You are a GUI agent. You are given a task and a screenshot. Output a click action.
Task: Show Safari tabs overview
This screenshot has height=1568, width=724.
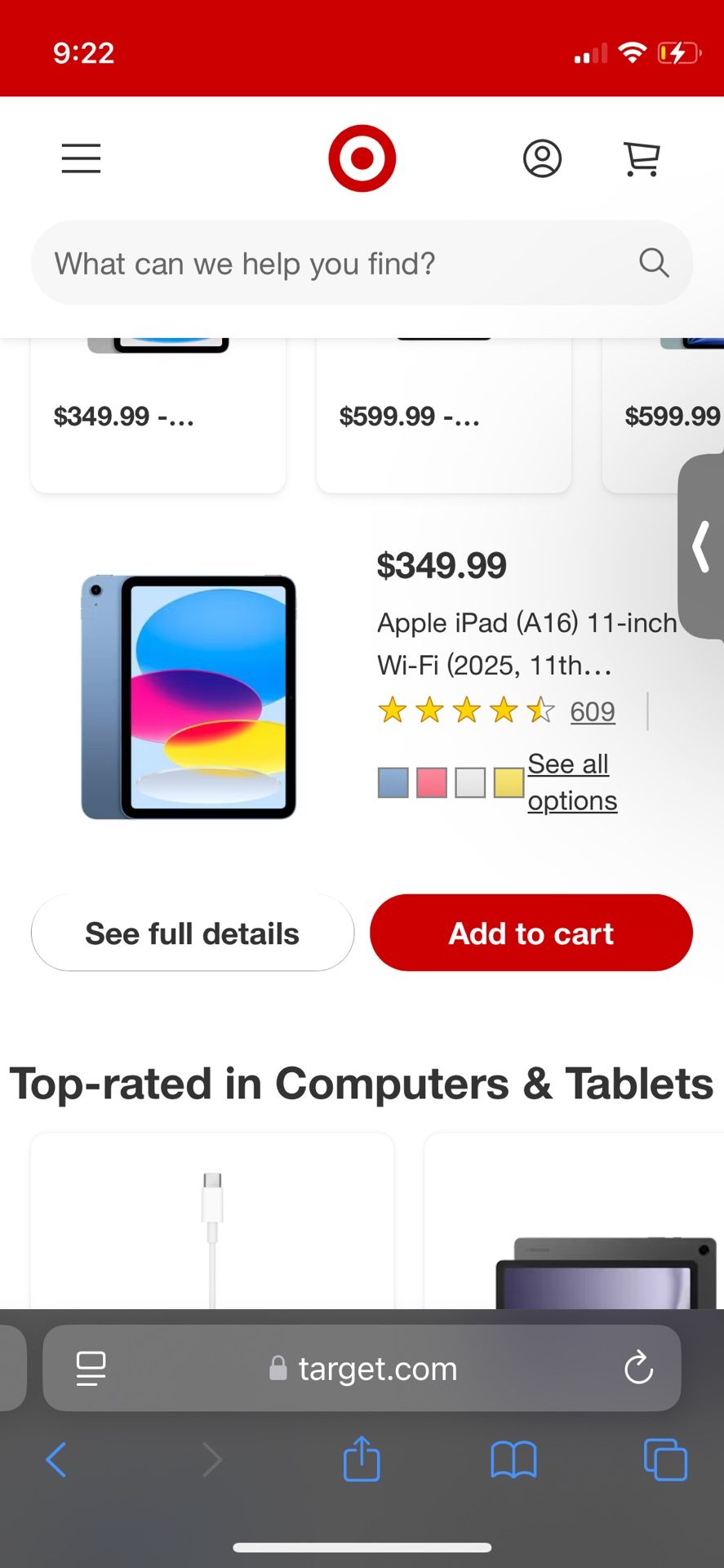(x=665, y=1459)
